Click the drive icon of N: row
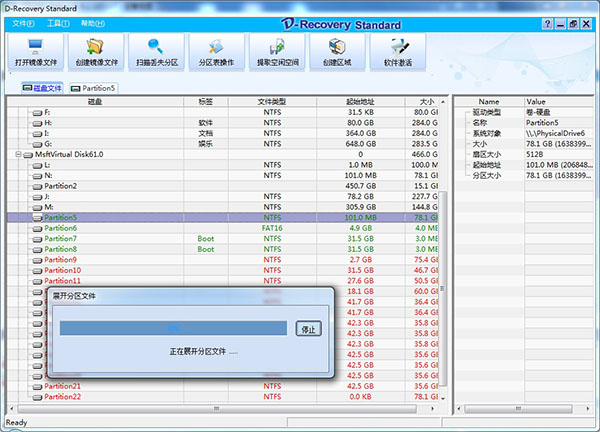Viewport: 600px width, 432px height. pos(37,176)
